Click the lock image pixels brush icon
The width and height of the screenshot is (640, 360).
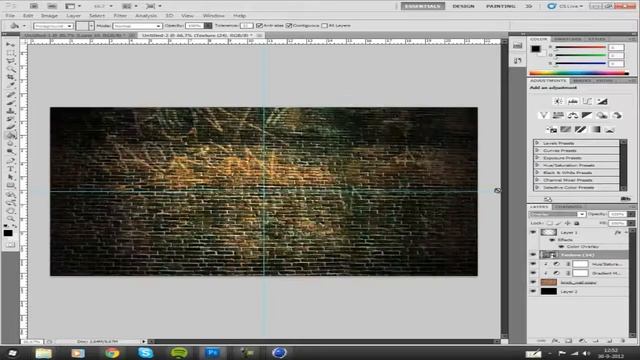(559, 223)
